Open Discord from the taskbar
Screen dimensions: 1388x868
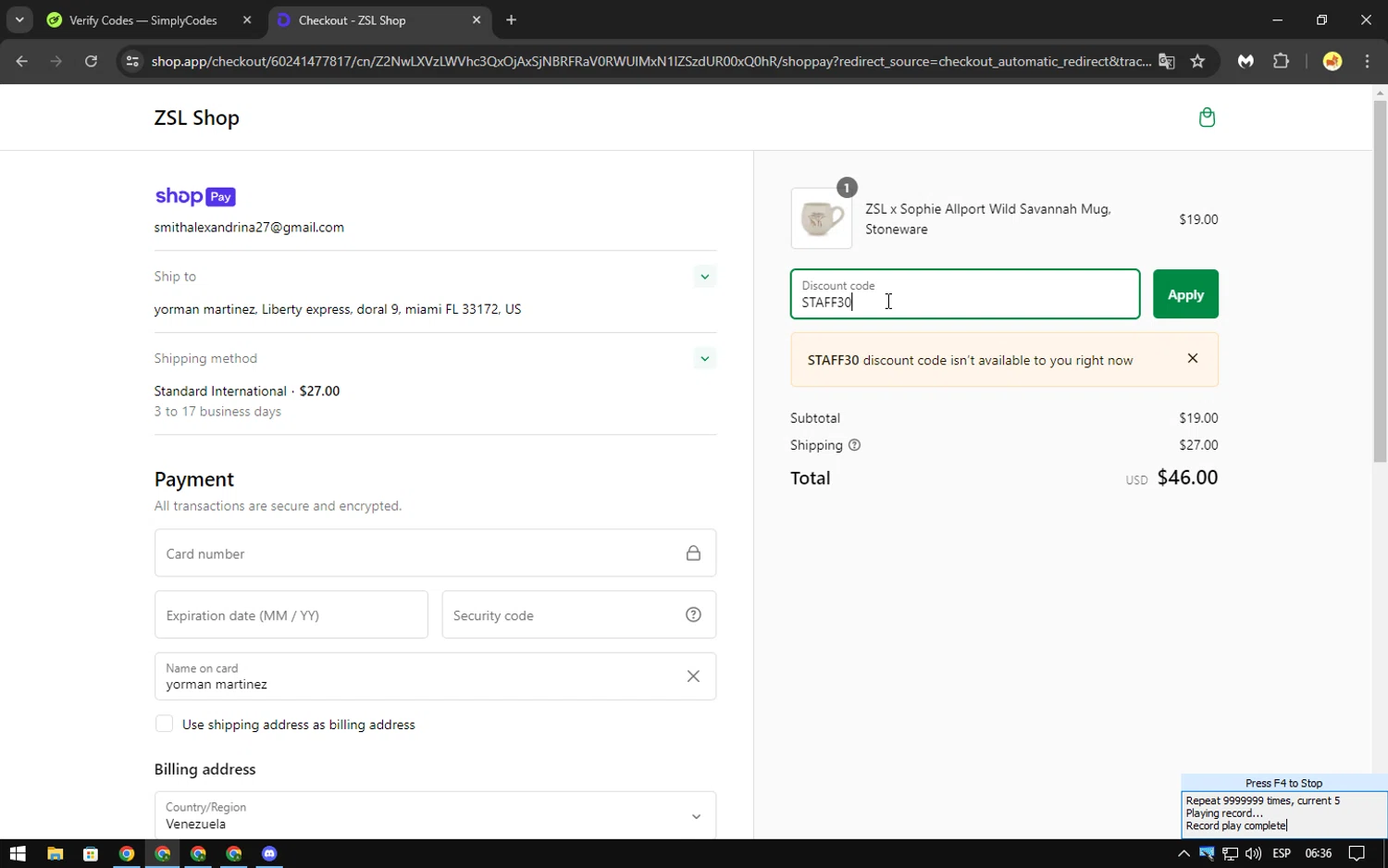coord(269,853)
